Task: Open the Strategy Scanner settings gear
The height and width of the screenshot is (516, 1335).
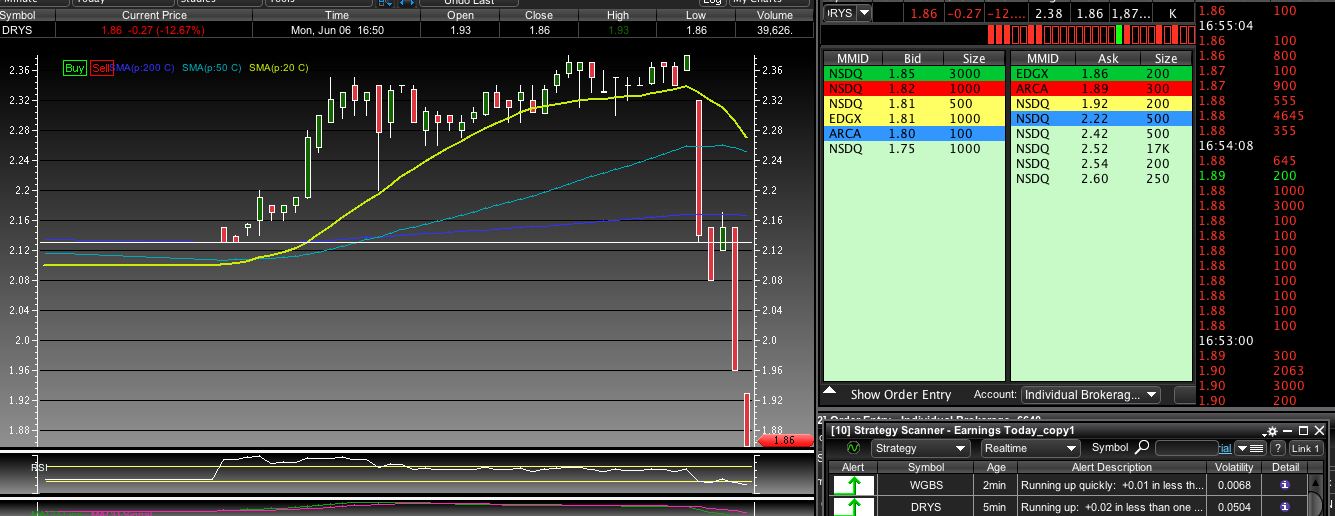Action: click(x=1271, y=431)
